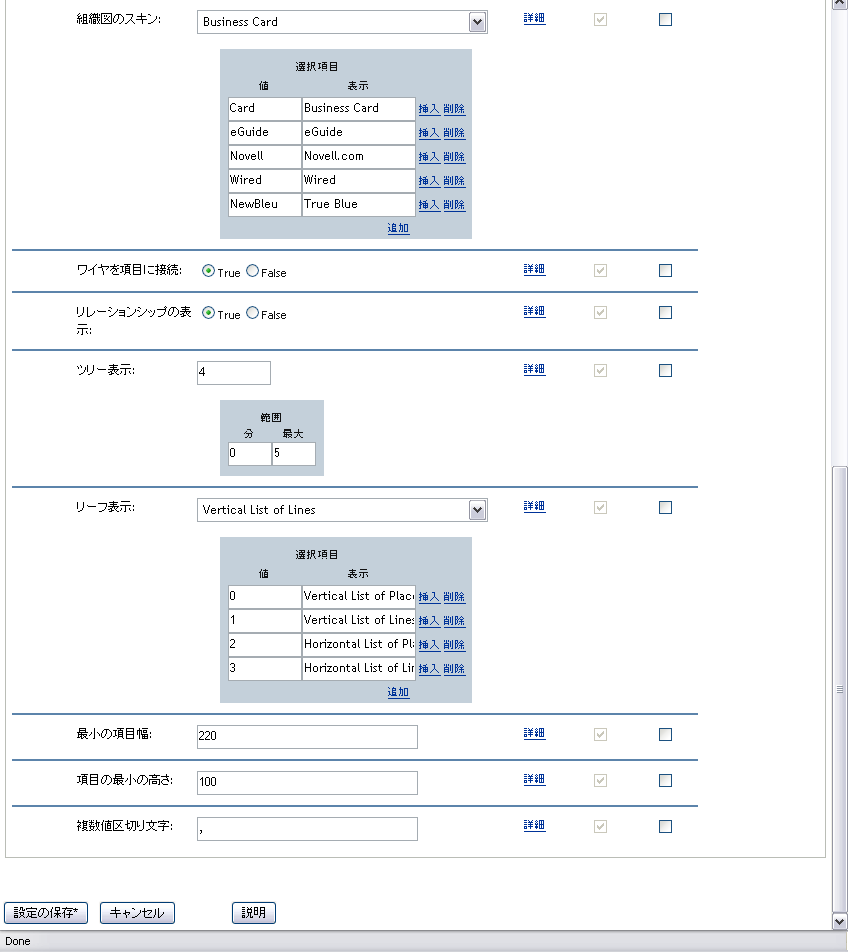The width and height of the screenshot is (848, 952).
Task: Click 削除 in the Wired row
Action: click(x=454, y=181)
